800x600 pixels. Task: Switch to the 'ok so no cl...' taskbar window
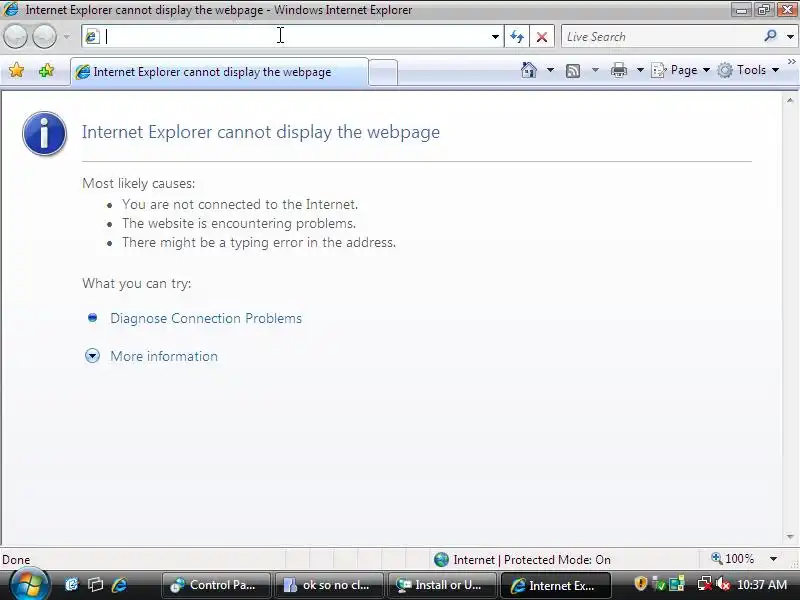pos(329,585)
